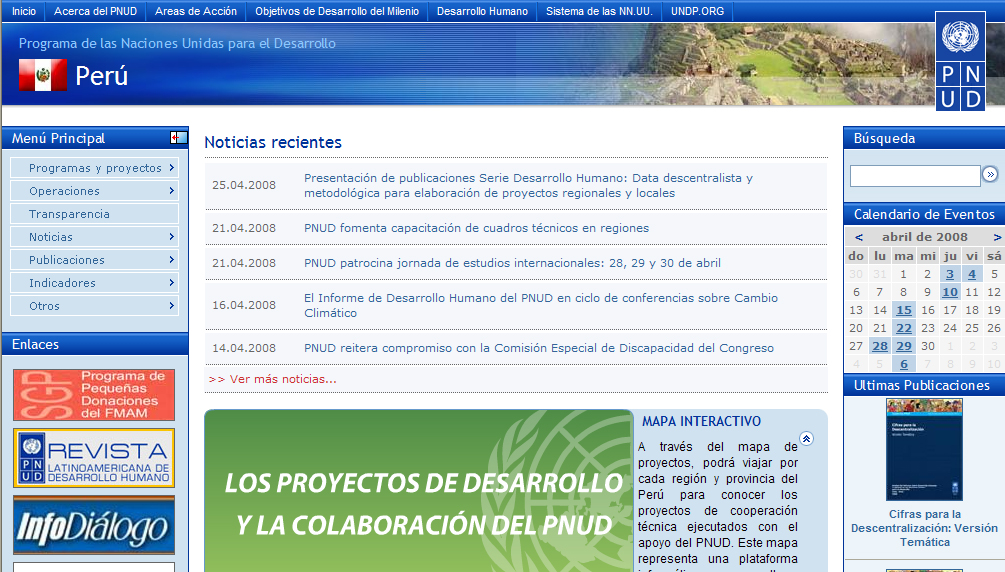
Task: Open news about capacitación de cuadros técnicos
Action: pyautogui.click(x=476, y=228)
